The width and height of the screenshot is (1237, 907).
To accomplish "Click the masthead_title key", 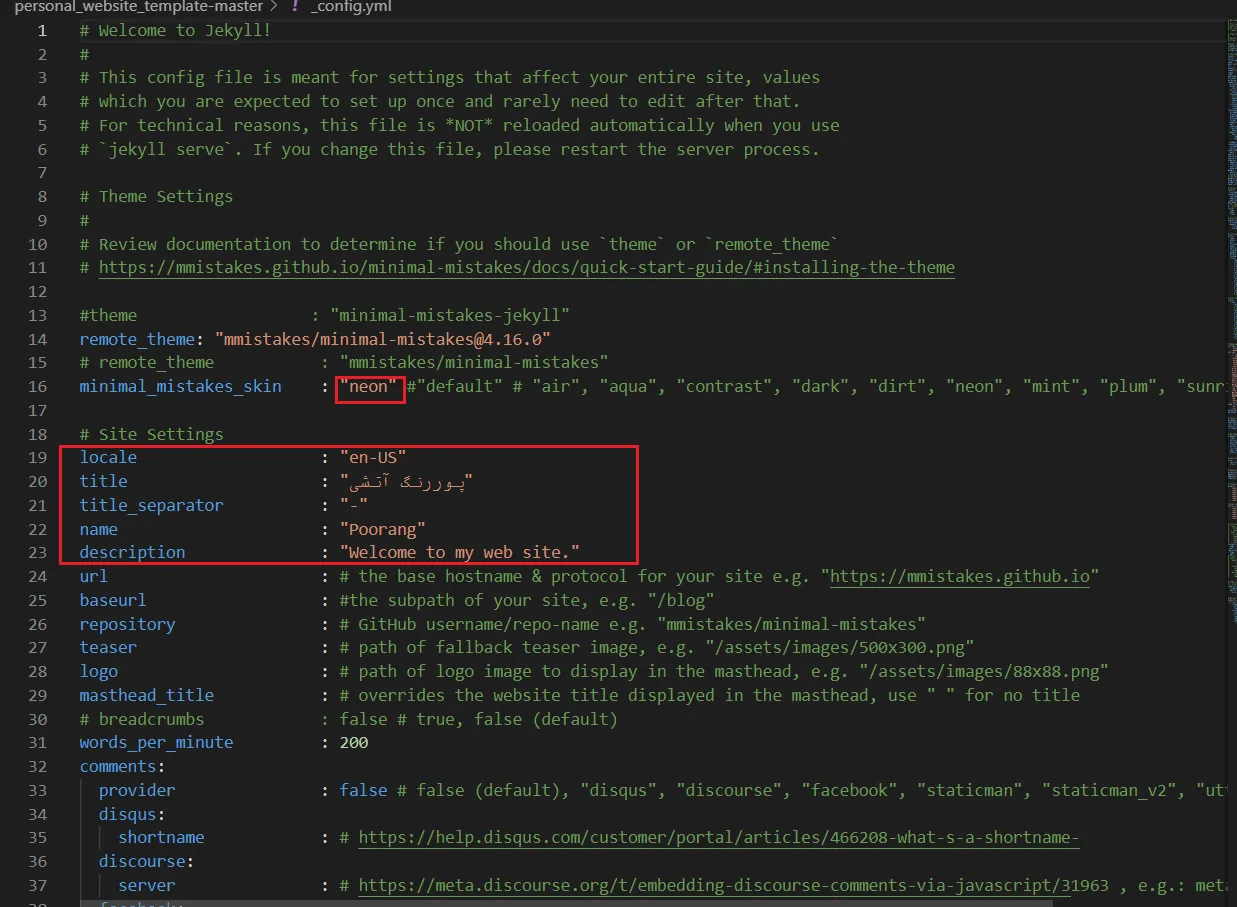I will 147,696.
